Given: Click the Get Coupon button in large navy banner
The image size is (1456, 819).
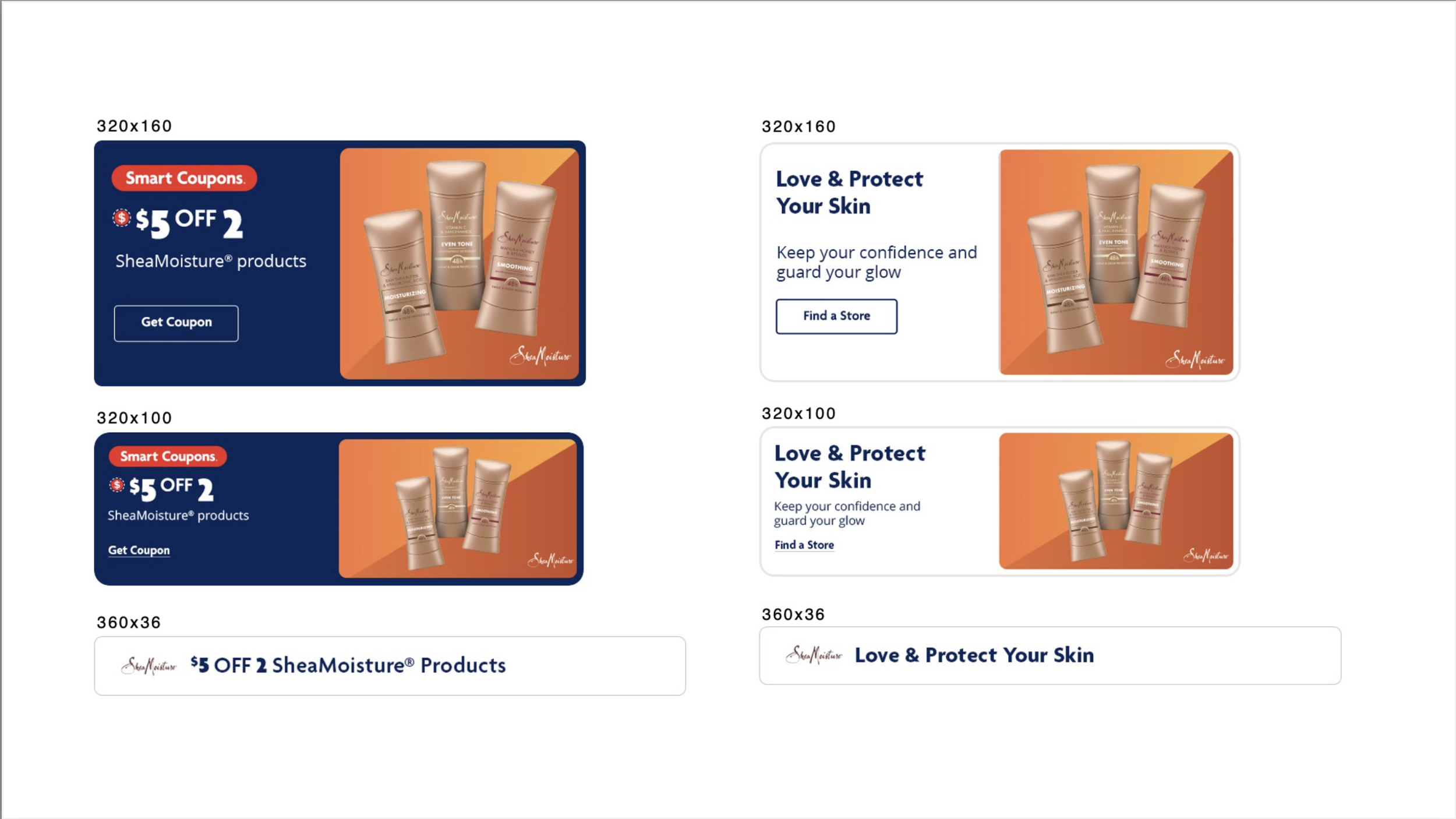Looking at the screenshot, I should pos(176,323).
